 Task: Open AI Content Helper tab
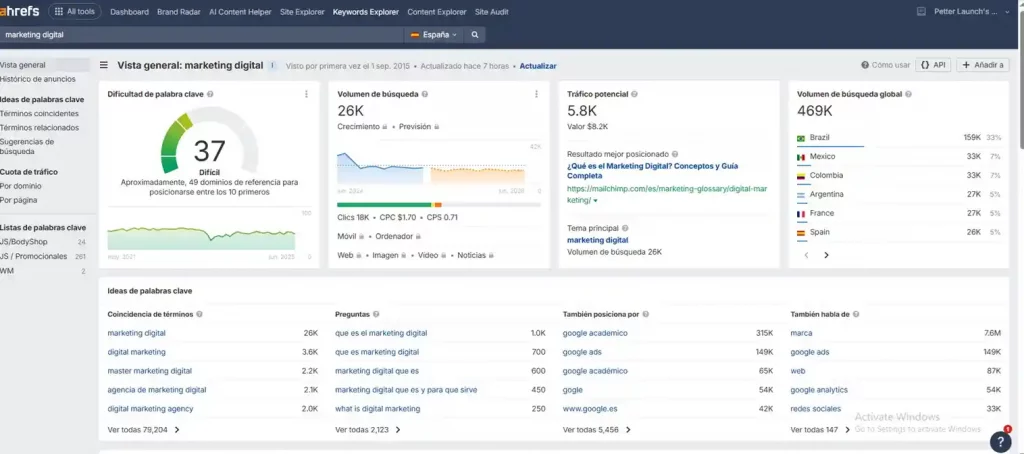pos(240,12)
